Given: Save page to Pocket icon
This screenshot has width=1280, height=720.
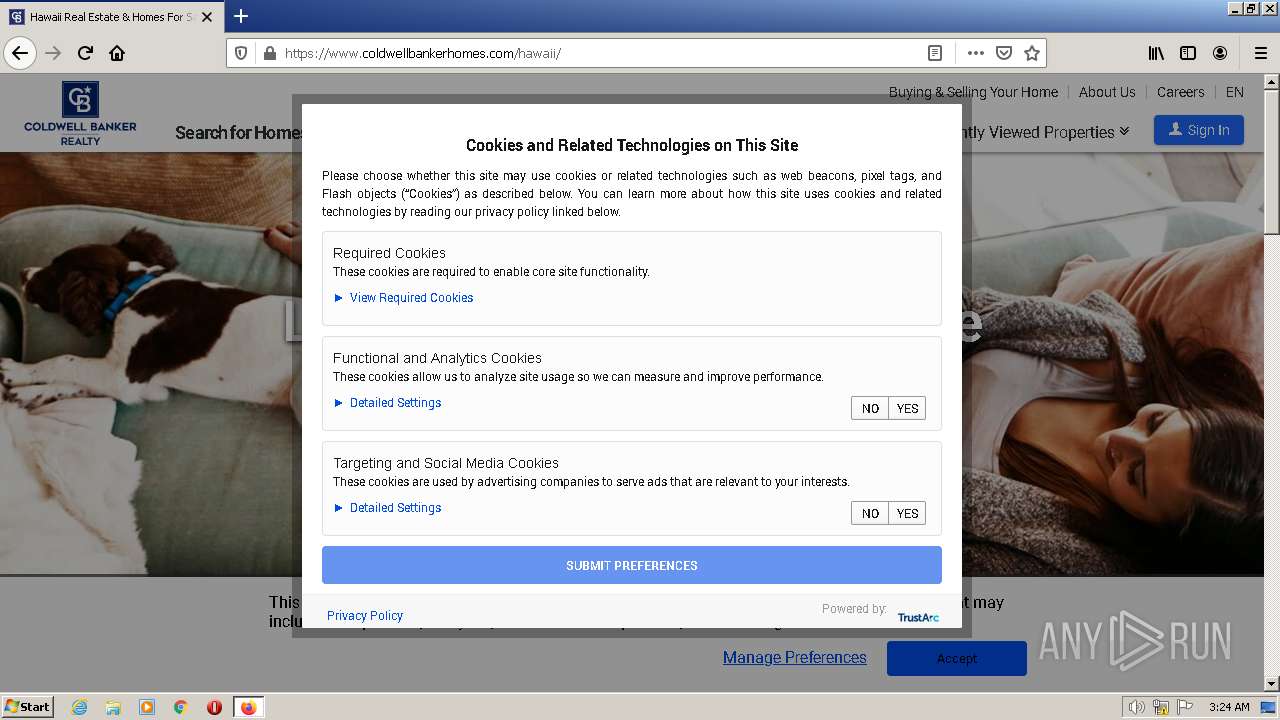Looking at the screenshot, I should coord(1004,53).
